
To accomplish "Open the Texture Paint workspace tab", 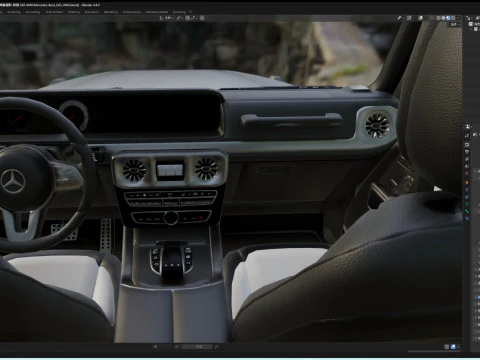I will (54, 12).
